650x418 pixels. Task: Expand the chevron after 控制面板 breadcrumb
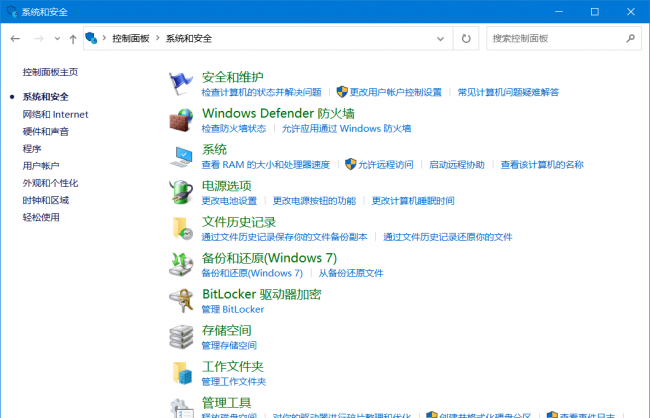coord(158,38)
